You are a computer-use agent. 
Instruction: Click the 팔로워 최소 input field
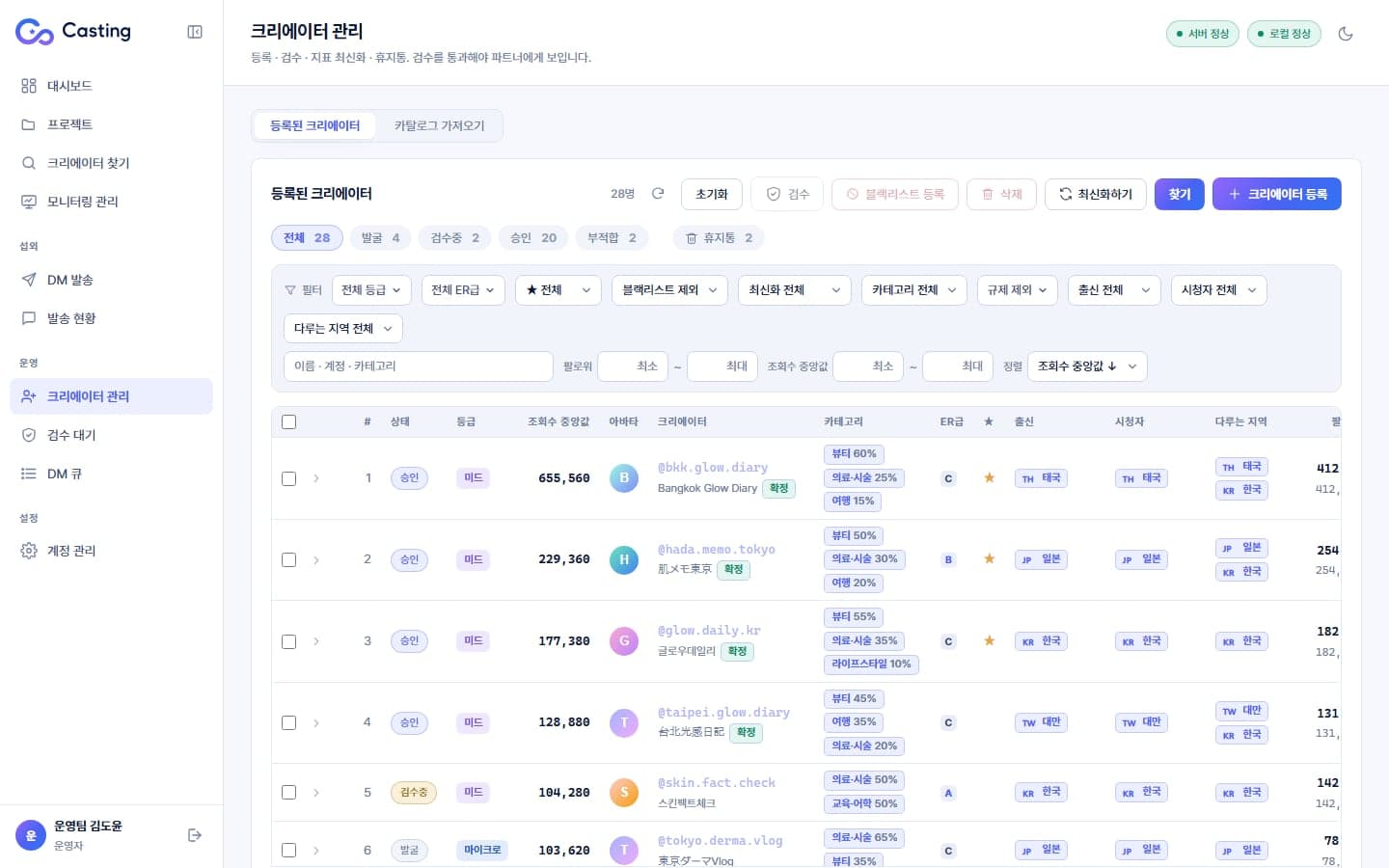633,366
